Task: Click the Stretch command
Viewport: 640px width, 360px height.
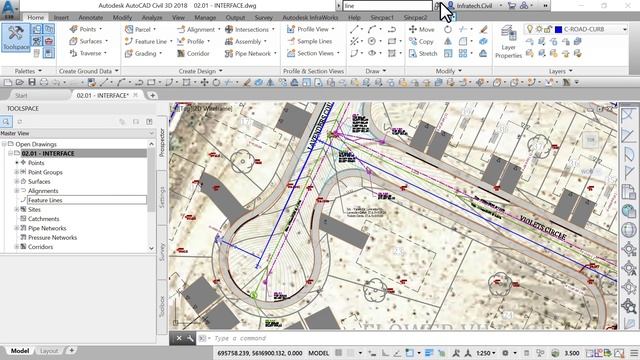Action: click(423, 53)
